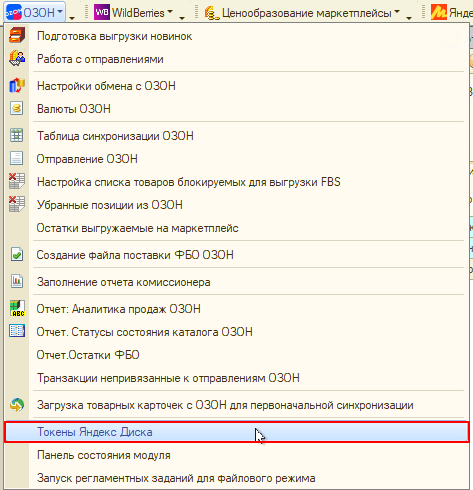The image size is (473, 490).
Task: Click the 'Подготовка выгрузки новинок' icon
Action: pos(17,35)
